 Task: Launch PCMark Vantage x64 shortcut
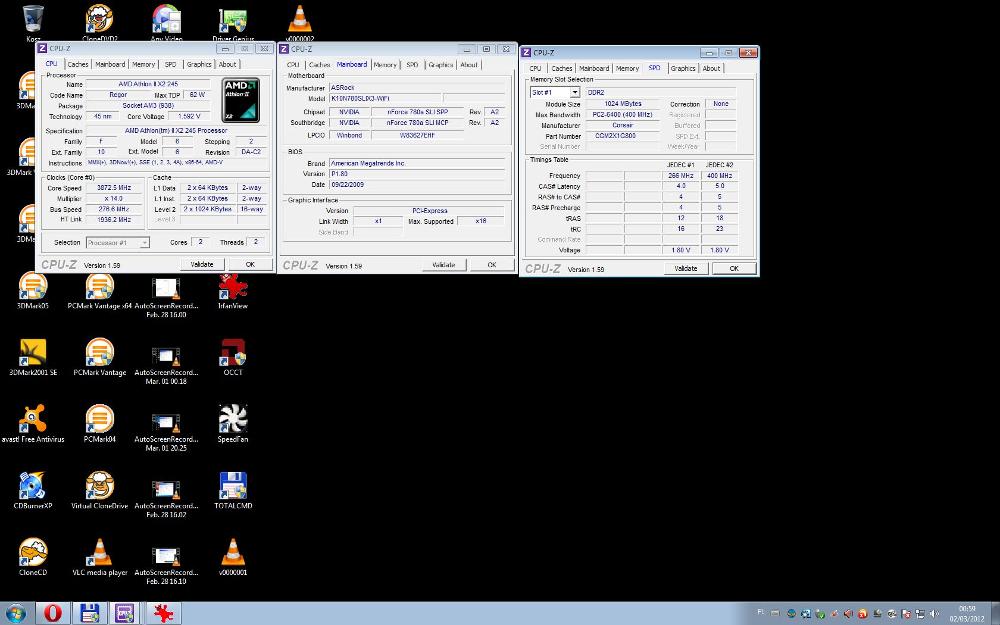pos(99,290)
